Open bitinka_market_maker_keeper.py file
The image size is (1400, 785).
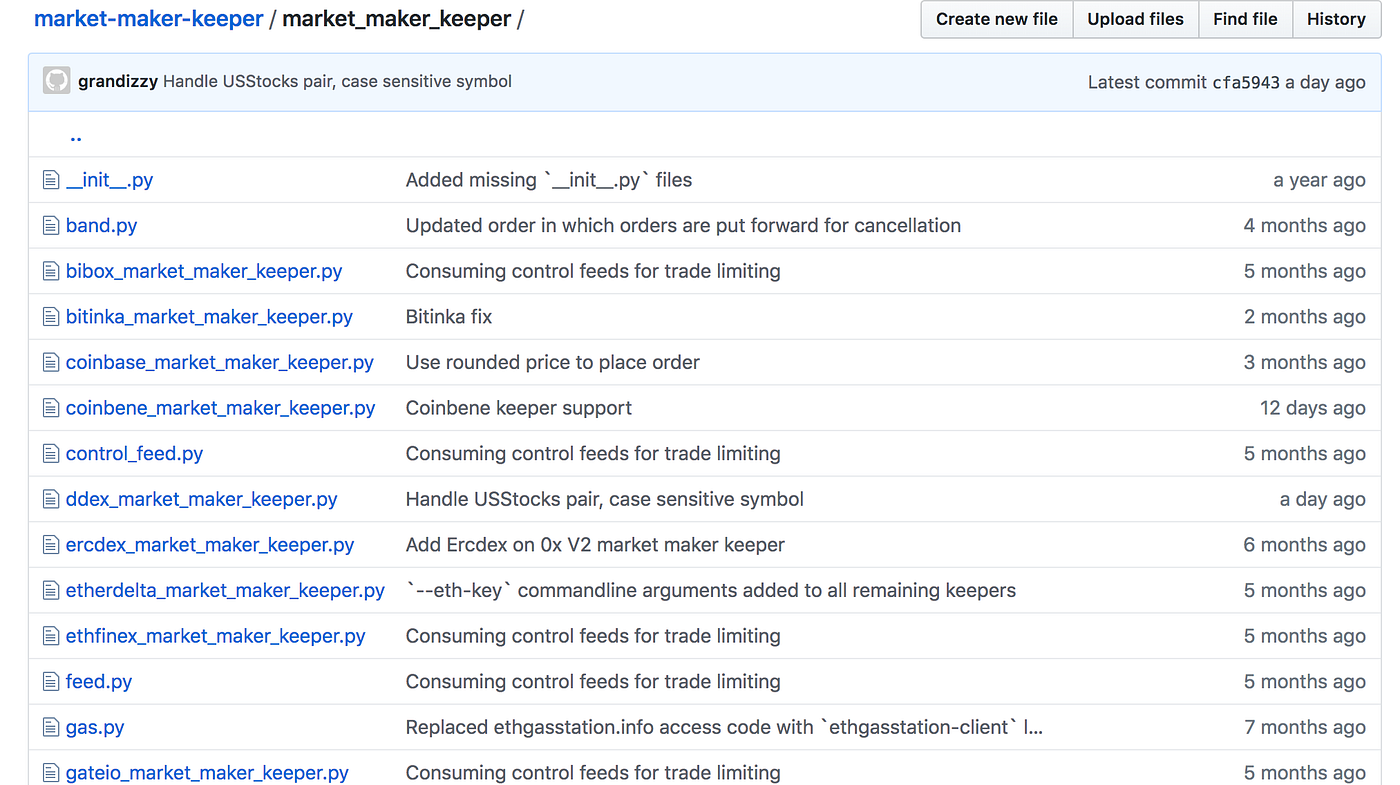[x=209, y=317]
